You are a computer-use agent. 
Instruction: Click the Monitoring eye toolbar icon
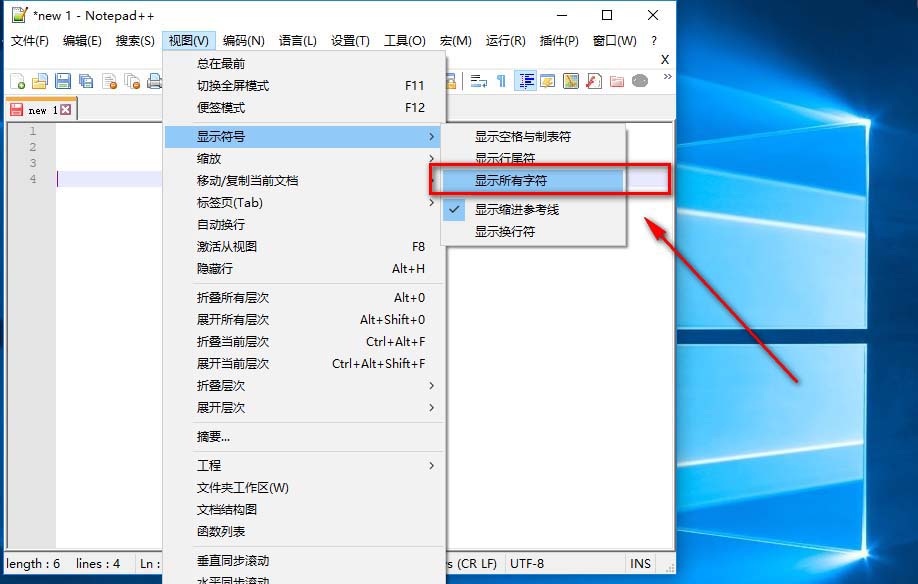(640, 81)
